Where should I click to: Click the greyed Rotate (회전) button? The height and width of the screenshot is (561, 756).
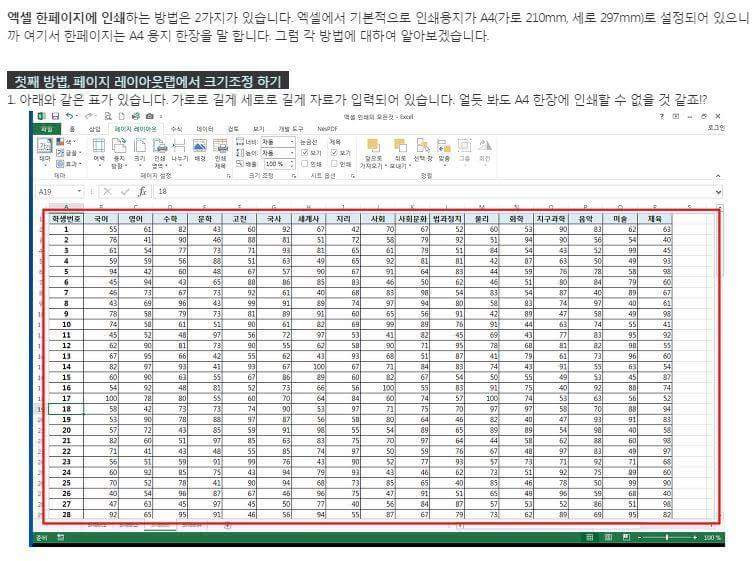(485, 151)
